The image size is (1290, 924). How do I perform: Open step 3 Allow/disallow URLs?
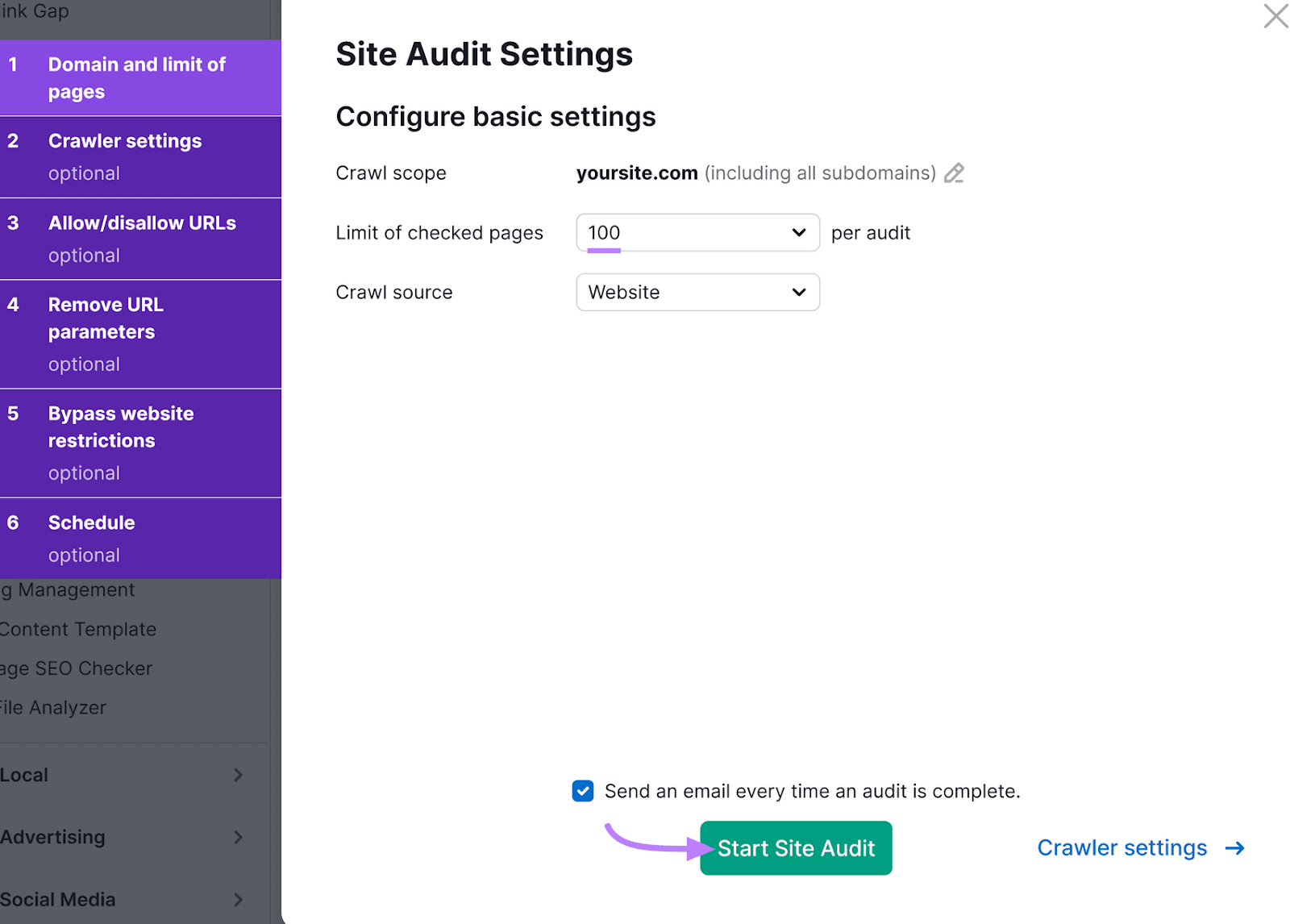141,238
